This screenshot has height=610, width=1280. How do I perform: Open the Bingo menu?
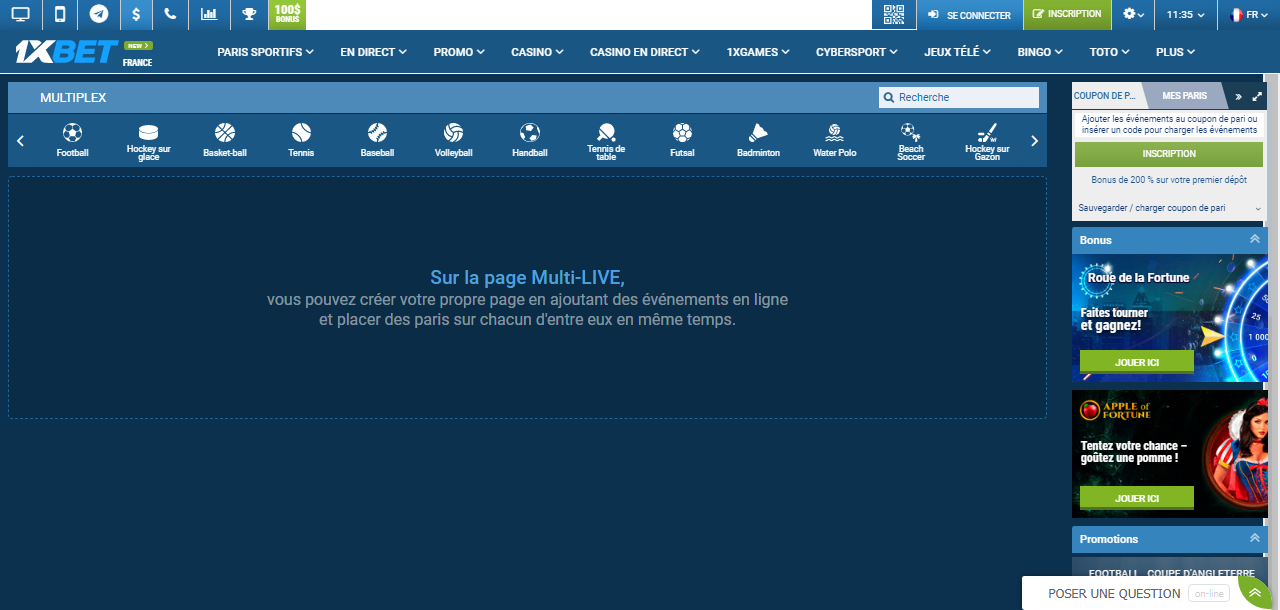click(1040, 52)
